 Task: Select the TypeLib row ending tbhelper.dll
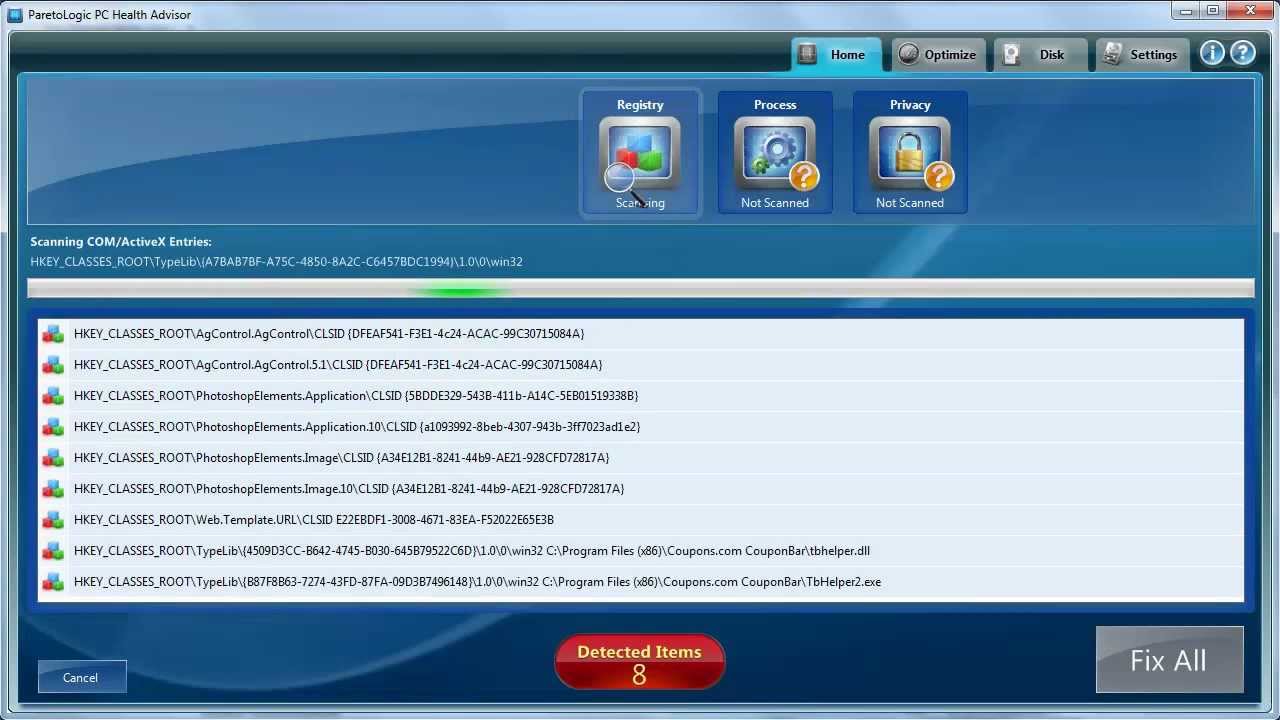tap(472, 551)
